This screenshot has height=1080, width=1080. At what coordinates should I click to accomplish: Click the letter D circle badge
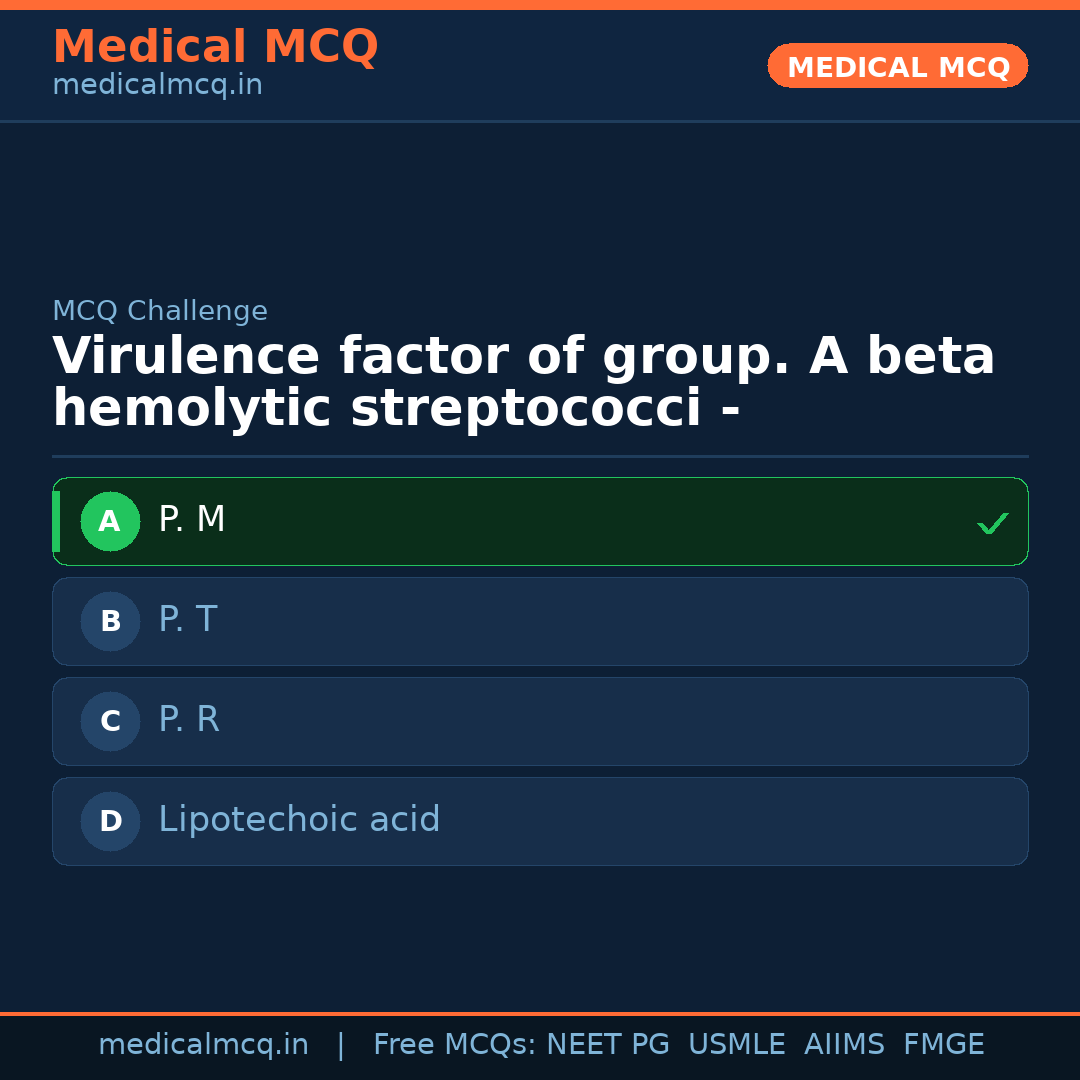coord(110,821)
